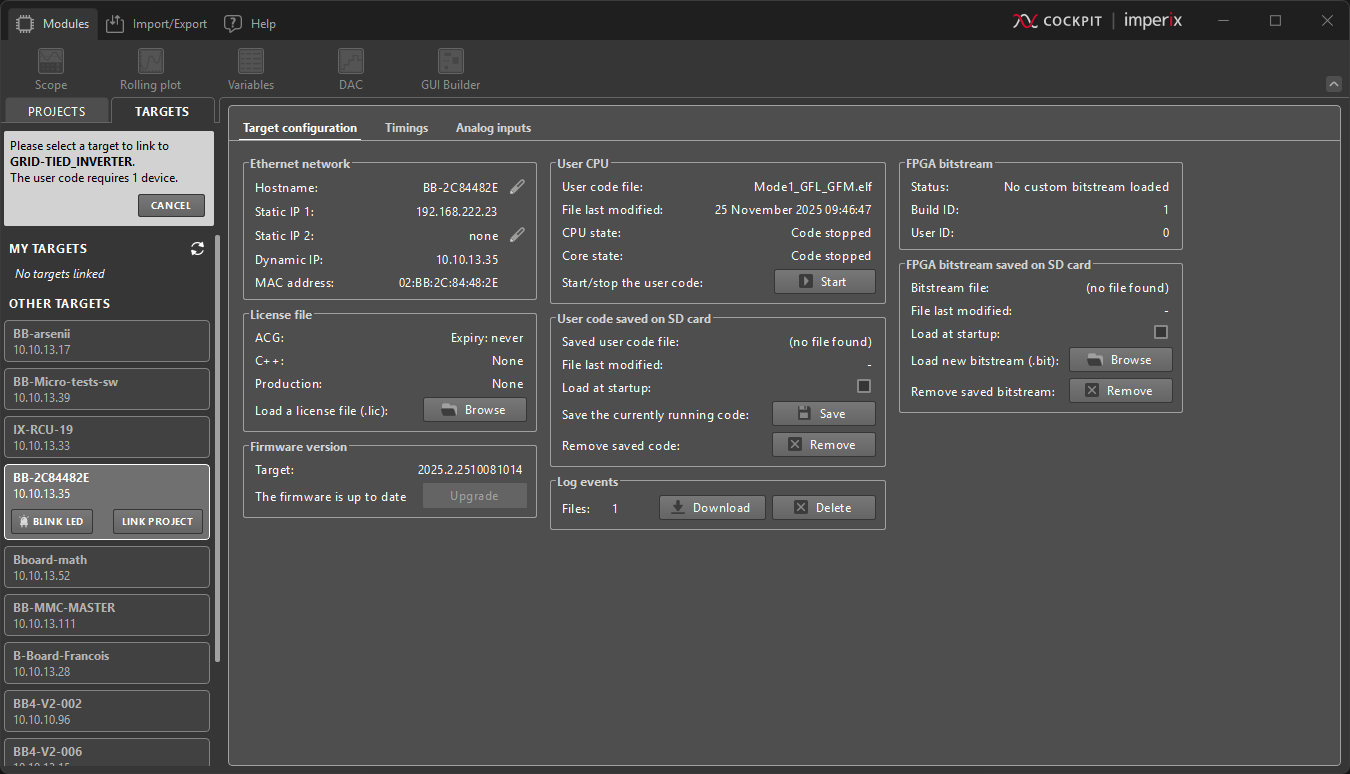The height and width of the screenshot is (774, 1350).
Task: Click Link Project for BB-2C84482E
Action: click(x=157, y=522)
